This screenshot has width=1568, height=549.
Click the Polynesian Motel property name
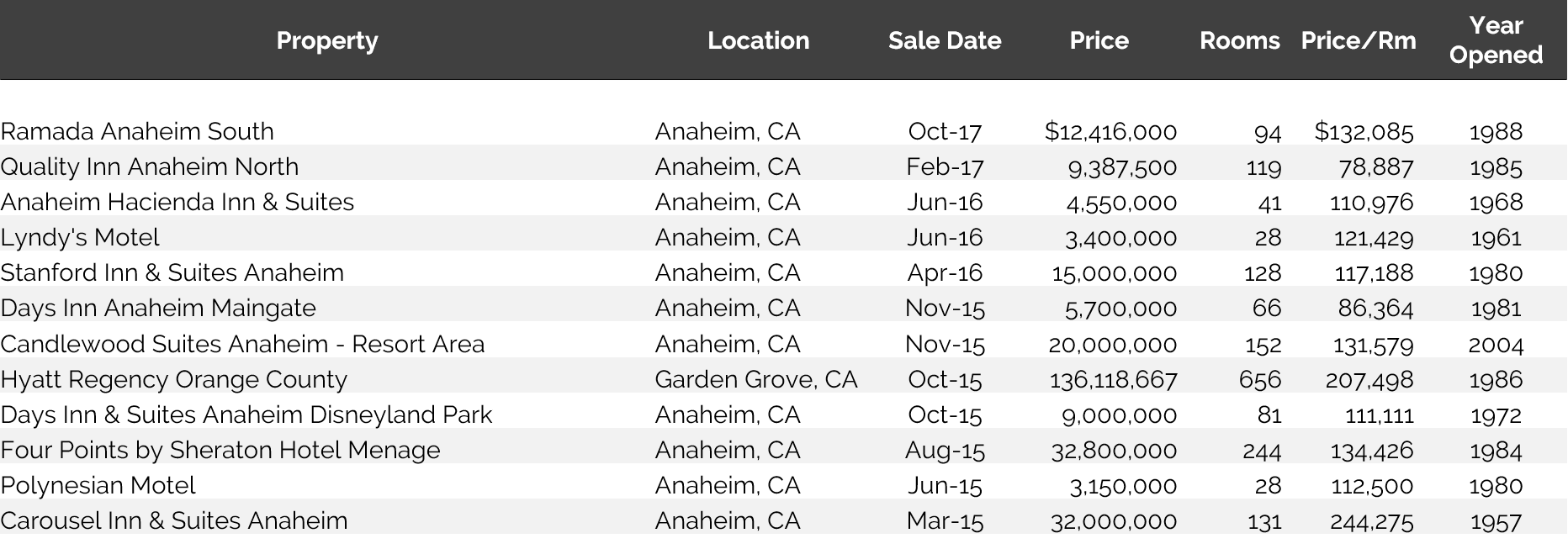pos(98,485)
